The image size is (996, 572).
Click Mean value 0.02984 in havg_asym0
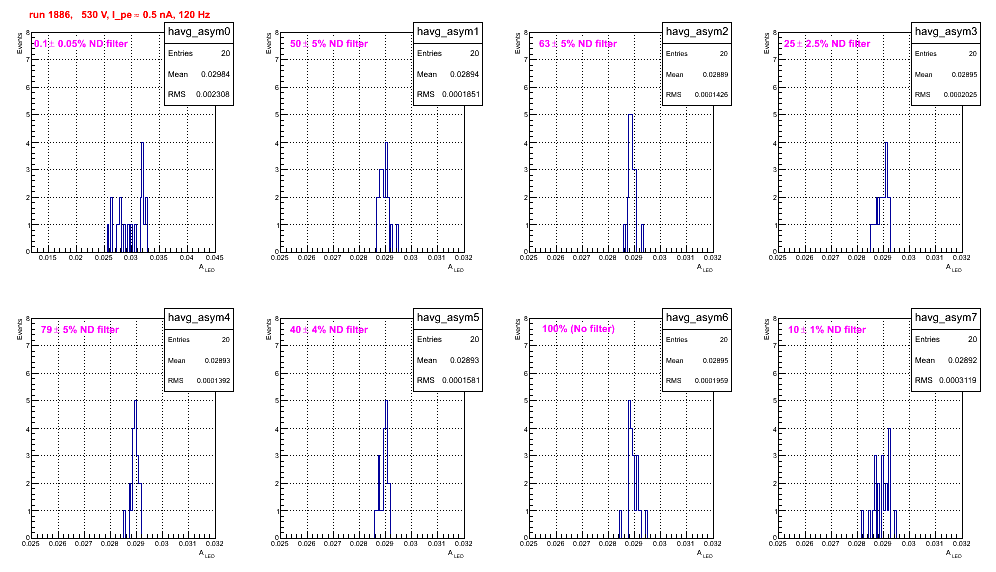[215, 74]
